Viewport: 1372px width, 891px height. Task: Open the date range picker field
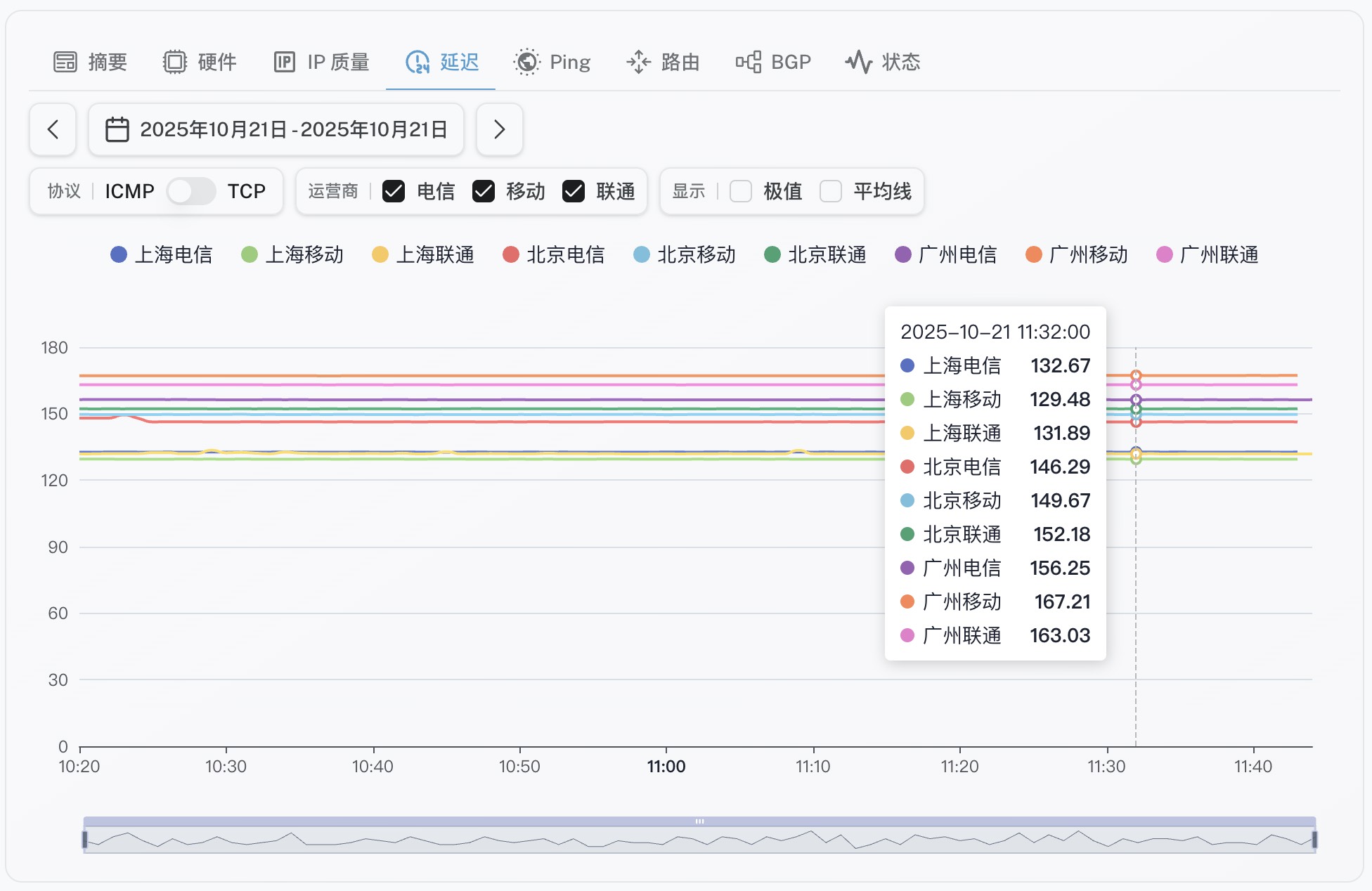pos(292,129)
